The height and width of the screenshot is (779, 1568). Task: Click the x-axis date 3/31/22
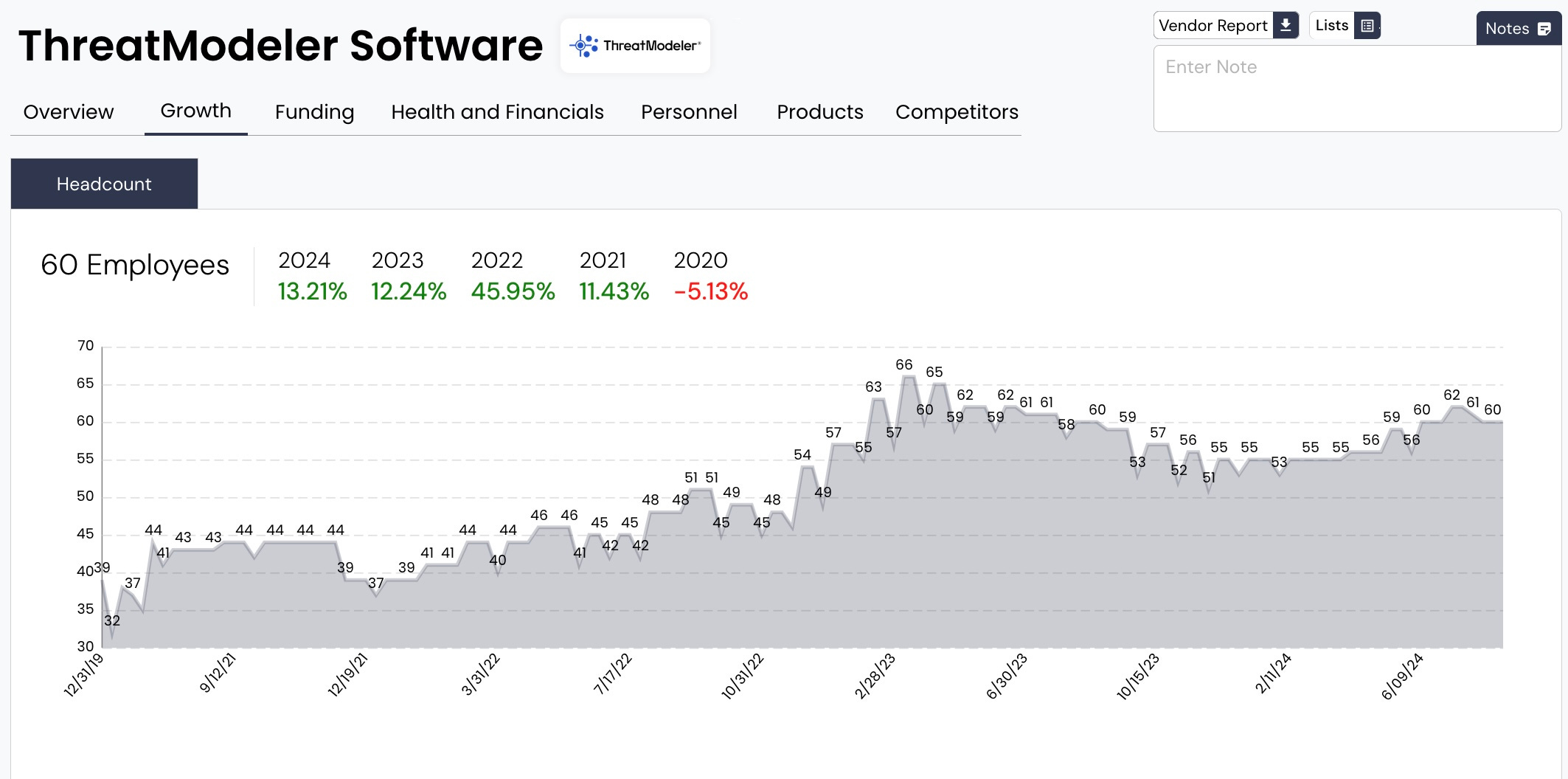coord(479,674)
